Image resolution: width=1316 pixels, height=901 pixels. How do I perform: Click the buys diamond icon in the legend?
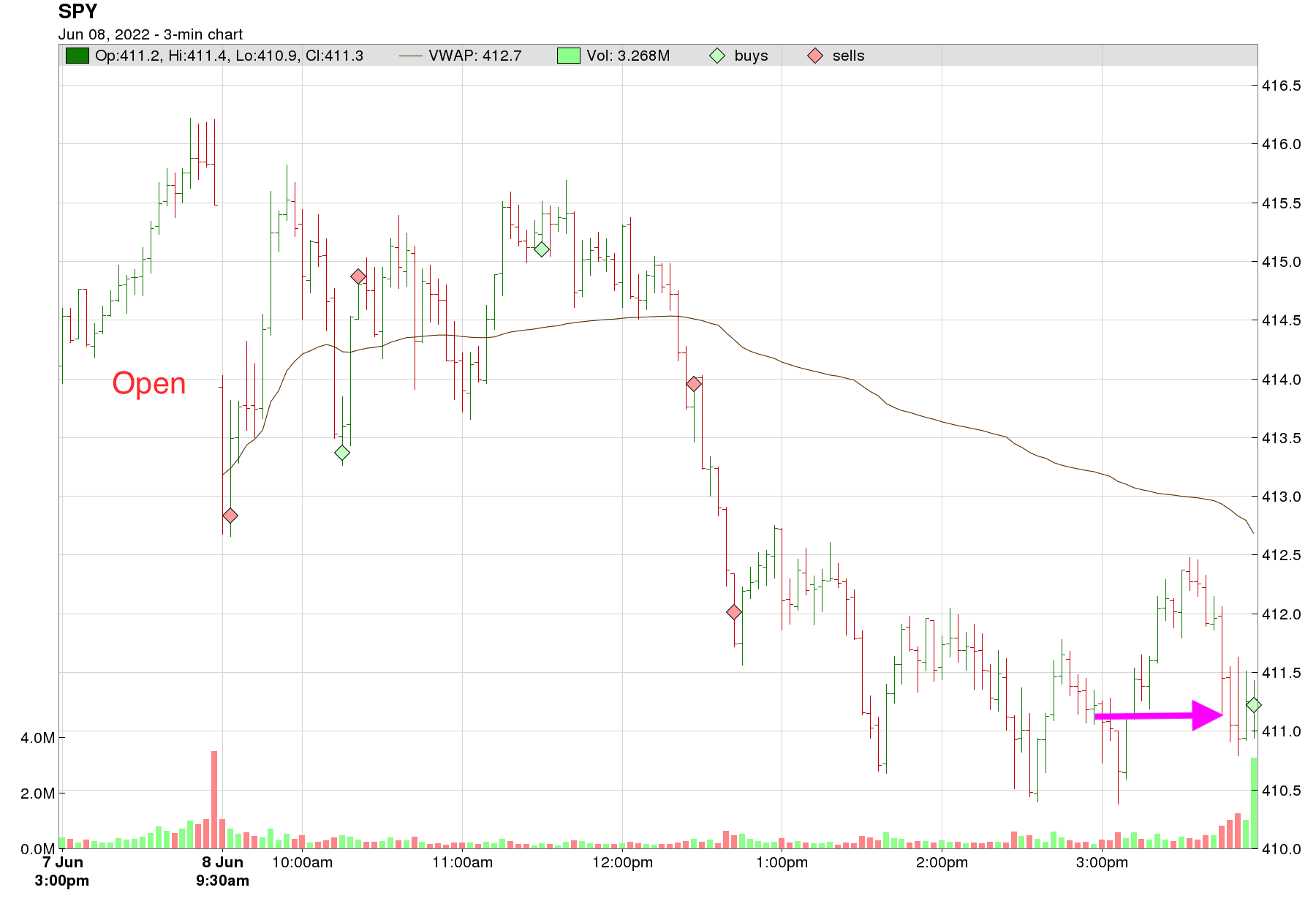717,56
